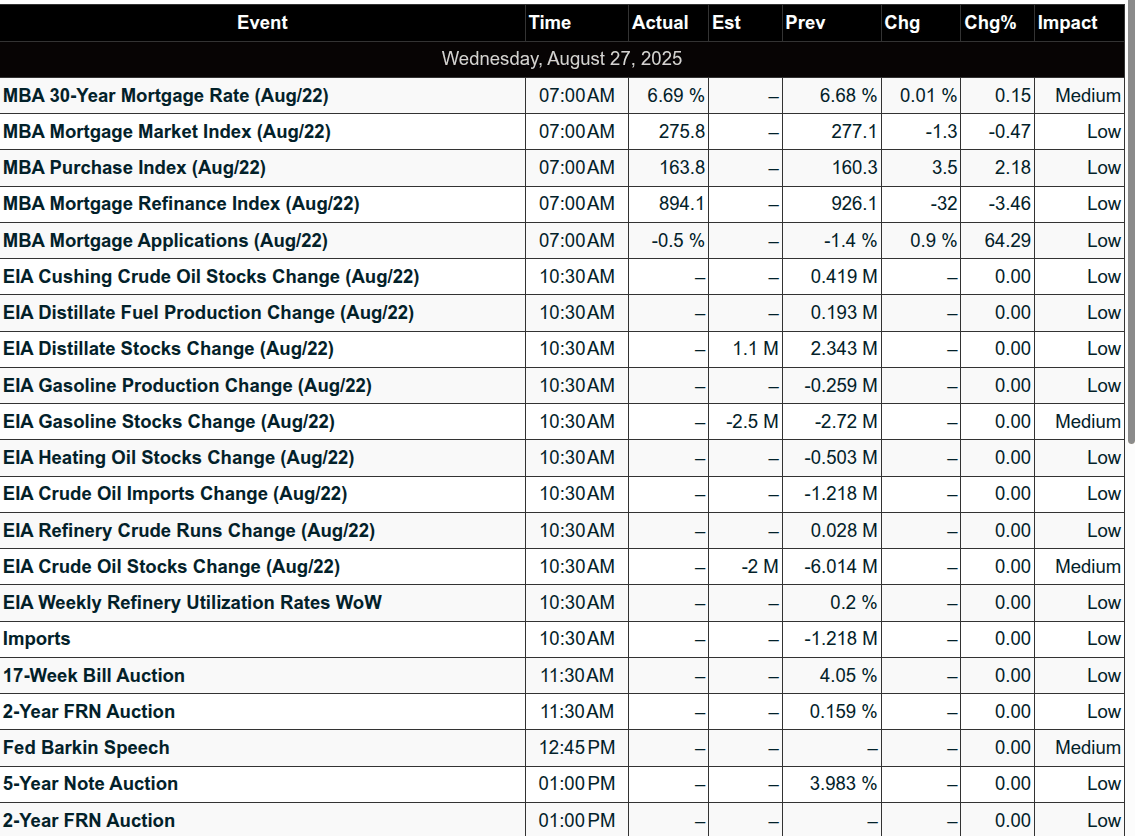
Task: Open EIA Distillate Stocks Change (Aug/22) event
Action: [168, 349]
